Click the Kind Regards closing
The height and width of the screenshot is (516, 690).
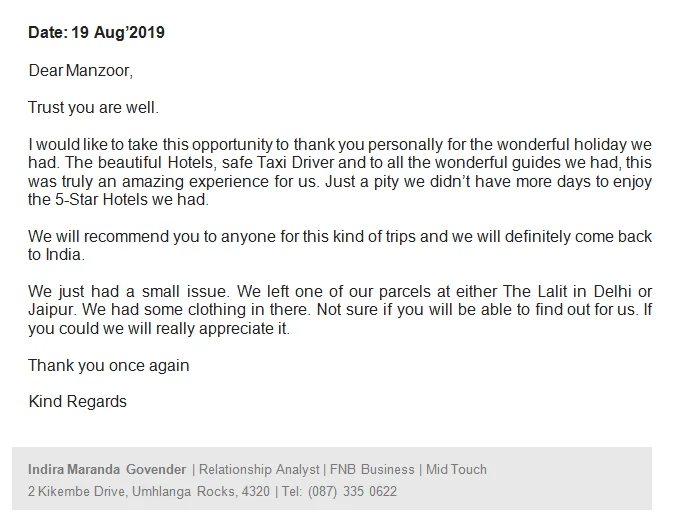click(77, 401)
